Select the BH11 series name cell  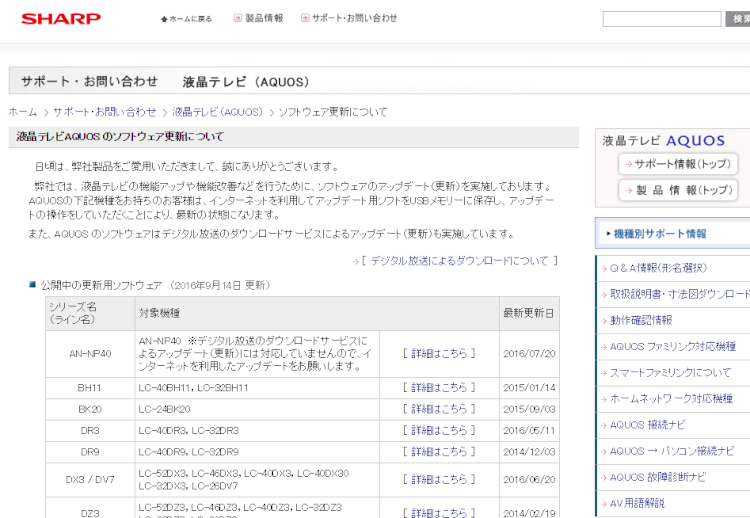(90, 388)
